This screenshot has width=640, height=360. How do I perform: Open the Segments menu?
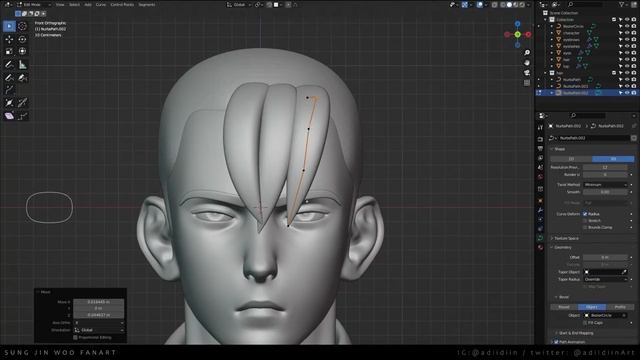[147, 5]
